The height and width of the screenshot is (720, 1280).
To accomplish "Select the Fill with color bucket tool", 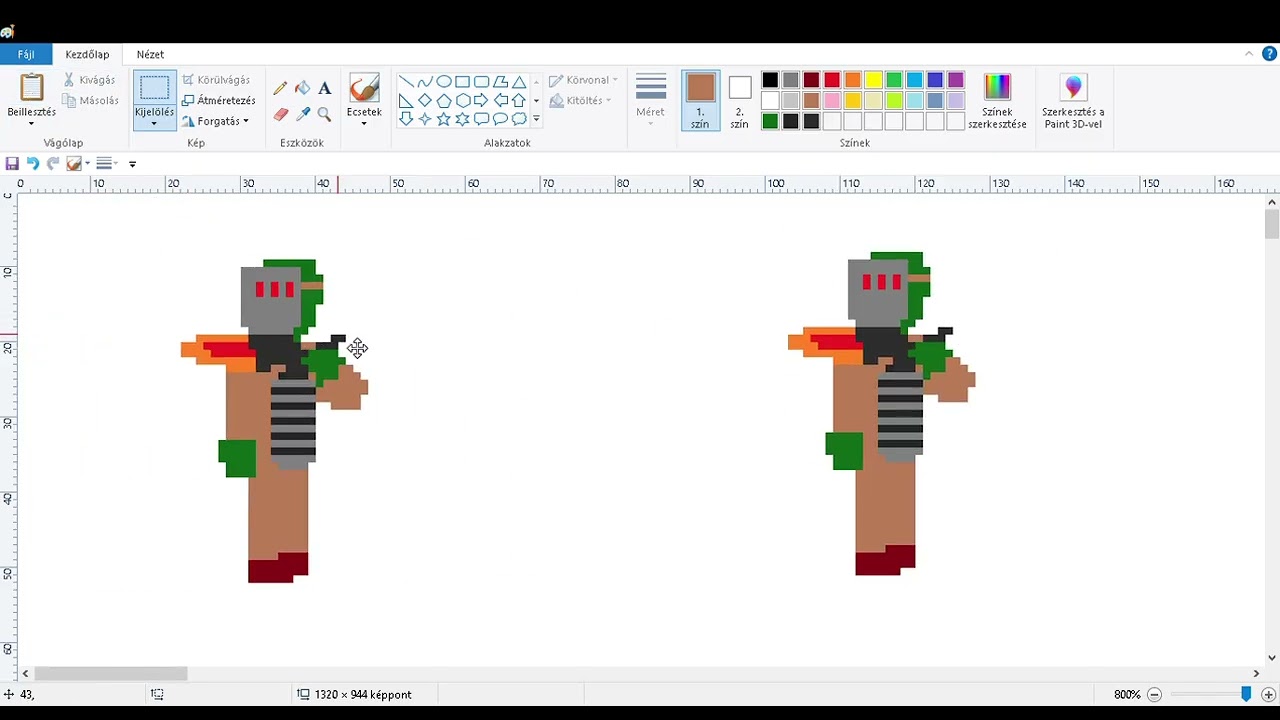I will (x=302, y=89).
